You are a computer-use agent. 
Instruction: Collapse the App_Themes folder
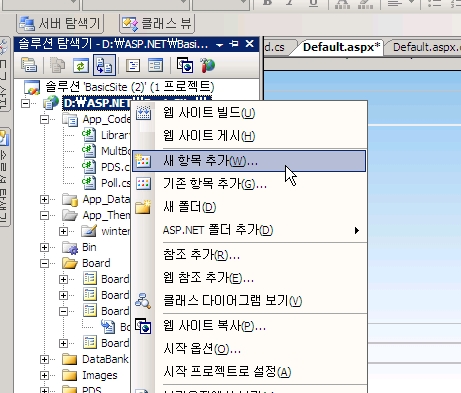pos(44,215)
